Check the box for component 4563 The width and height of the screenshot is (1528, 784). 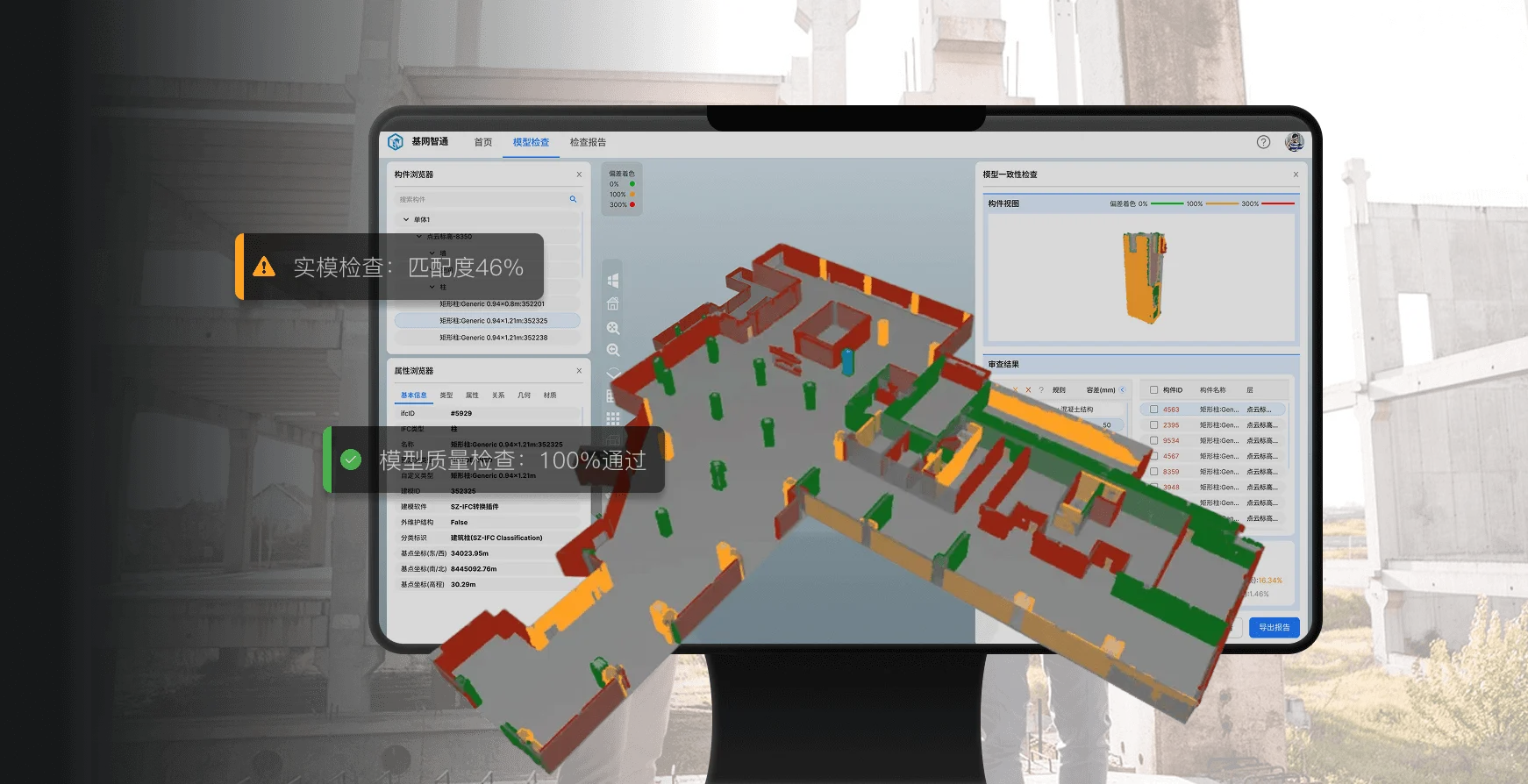click(1153, 410)
